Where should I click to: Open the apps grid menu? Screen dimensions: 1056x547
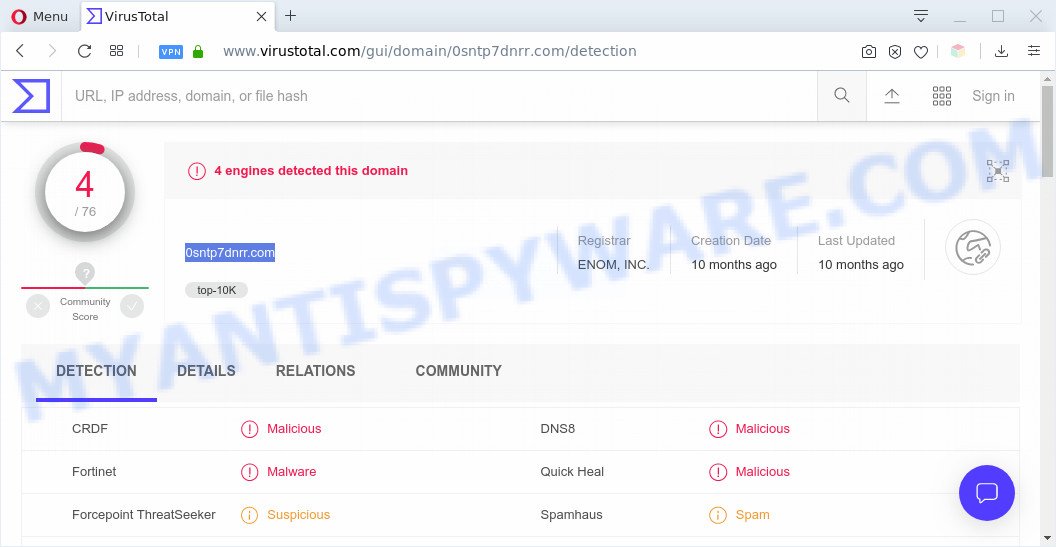pos(942,96)
